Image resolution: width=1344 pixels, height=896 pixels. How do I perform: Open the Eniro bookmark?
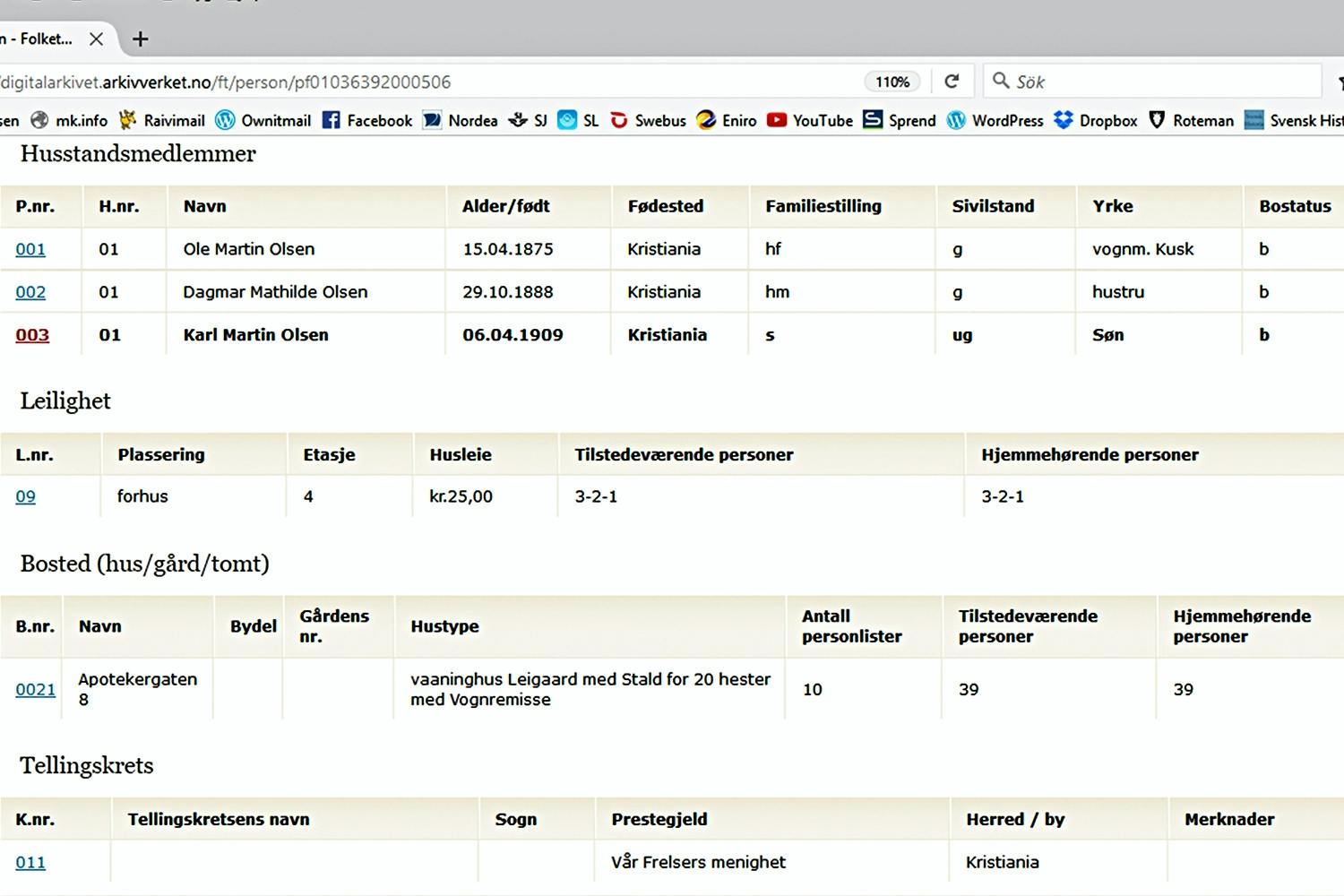[x=727, y=120]
